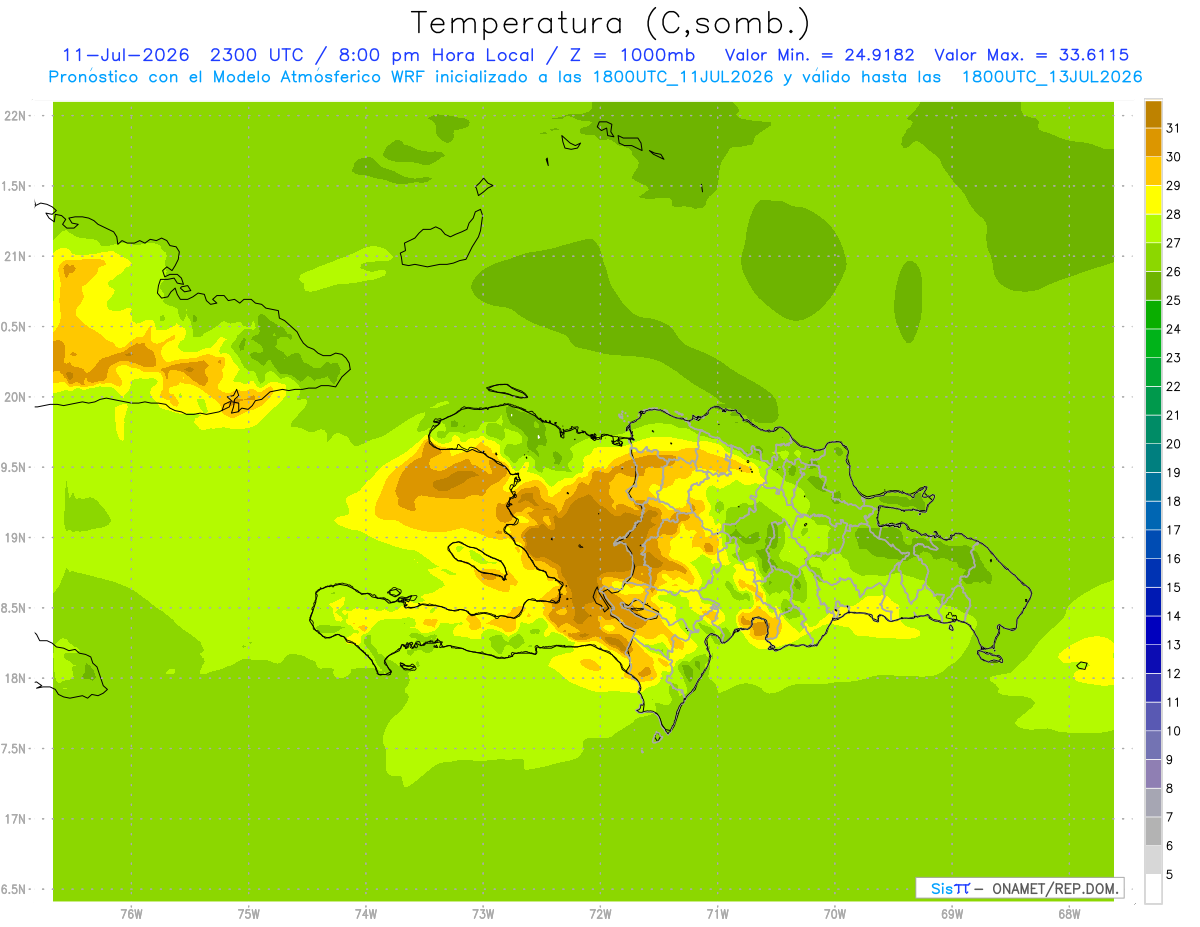Click the legend value 15
The image size is (1200, 927).
click(x=1173, y=587)
